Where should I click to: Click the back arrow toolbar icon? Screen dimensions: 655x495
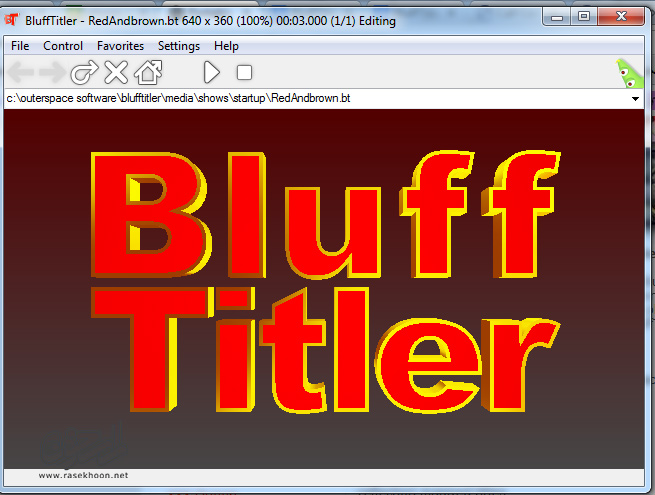[20, 72]
